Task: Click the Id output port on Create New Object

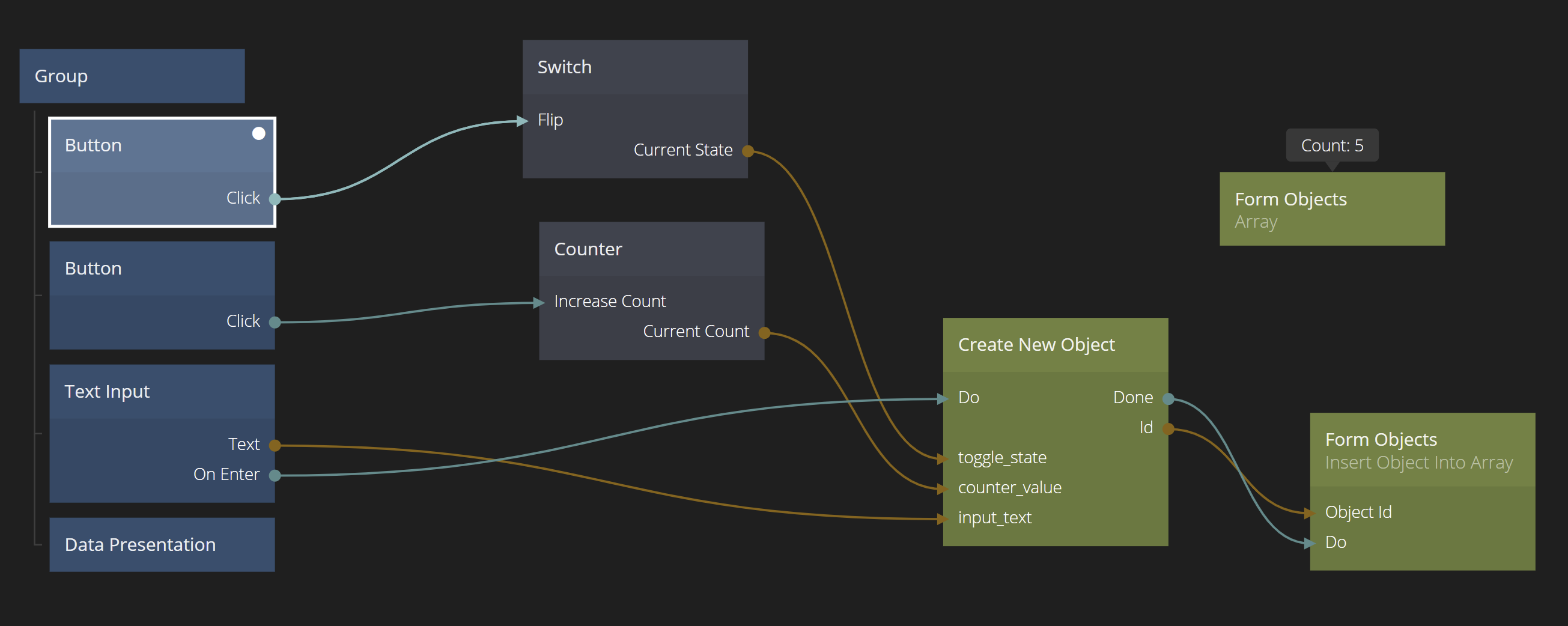Action: click(x=1168, y=429)
